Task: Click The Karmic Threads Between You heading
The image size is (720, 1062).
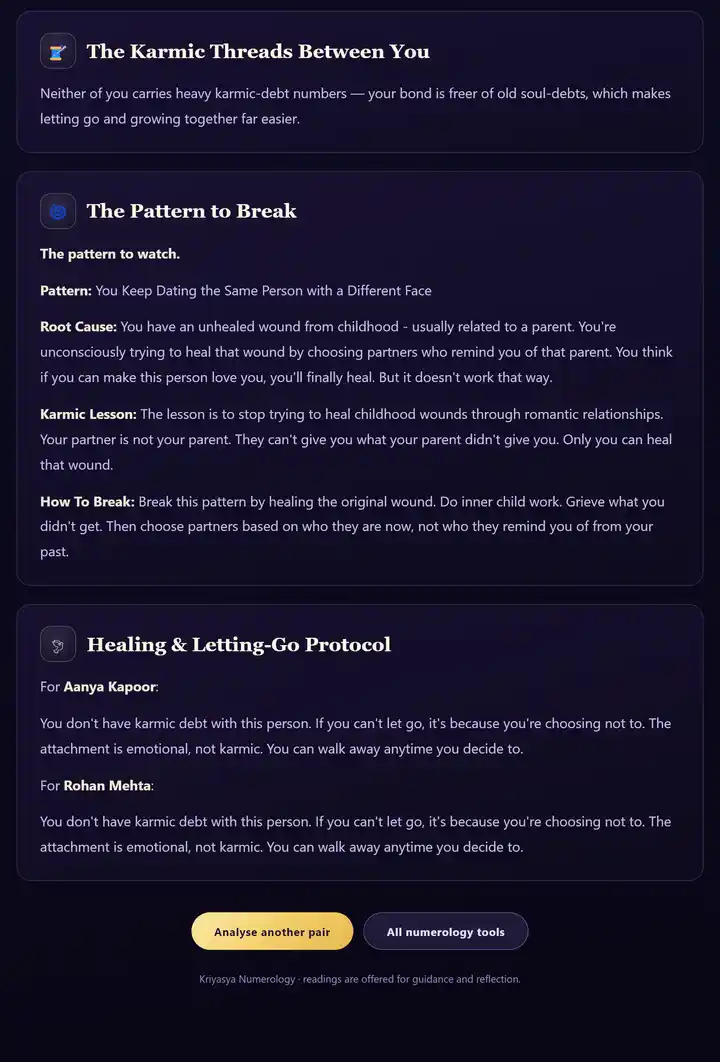Action: [x=258, y=51]
